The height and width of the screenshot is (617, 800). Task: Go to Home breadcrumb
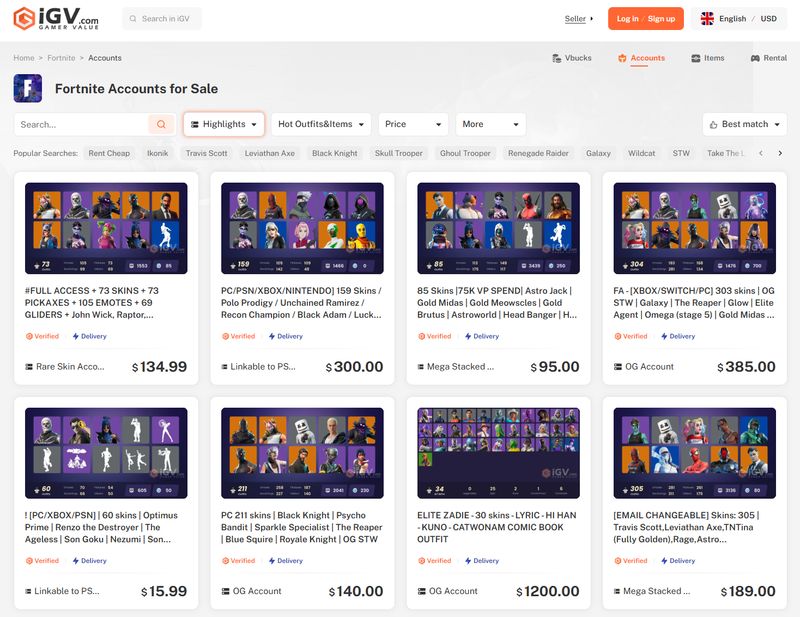tap(24, 58)
